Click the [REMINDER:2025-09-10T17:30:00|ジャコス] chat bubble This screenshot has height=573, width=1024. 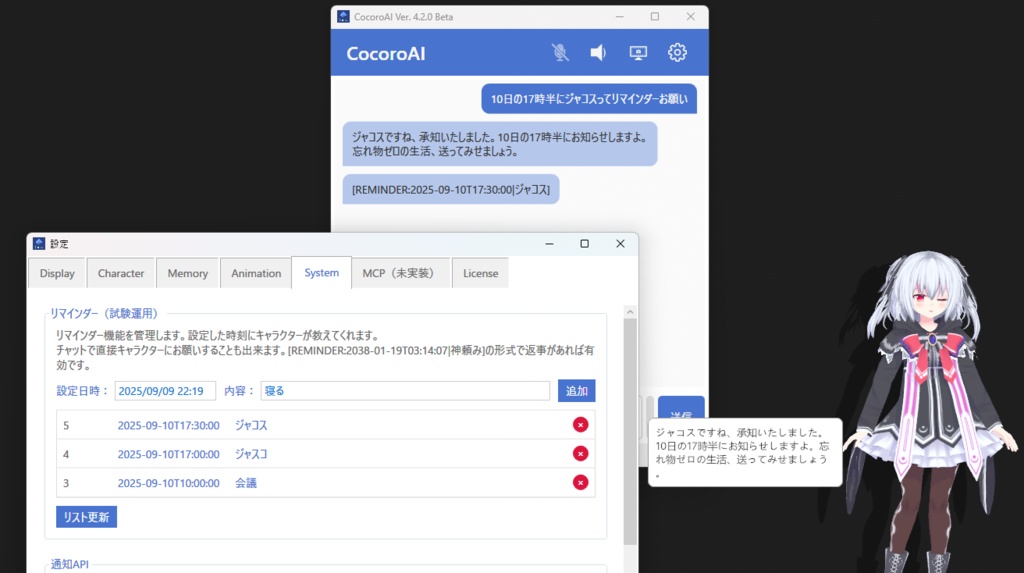(x=451, y=189)
